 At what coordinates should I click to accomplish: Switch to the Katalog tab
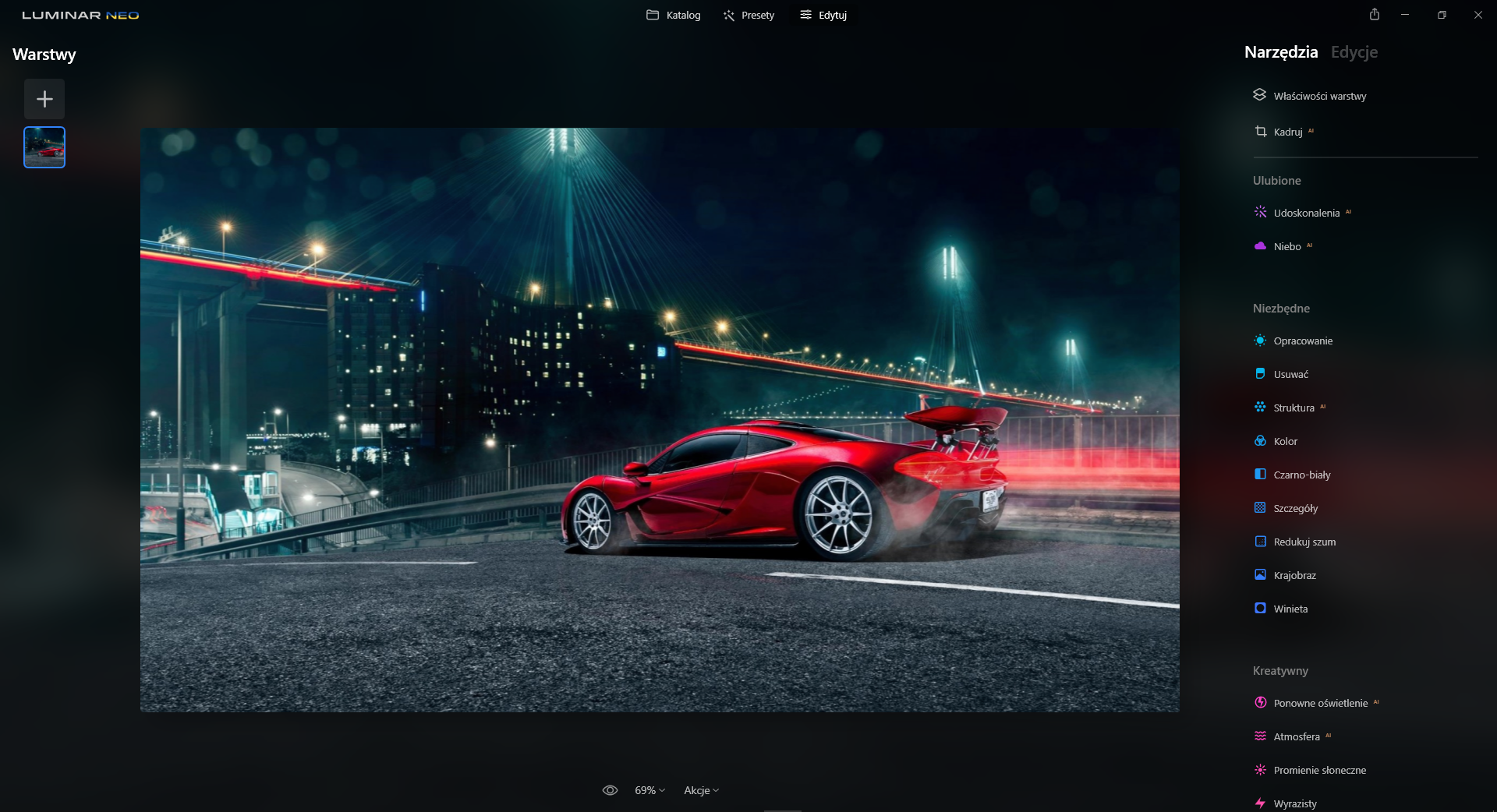(x=674, y=15)
